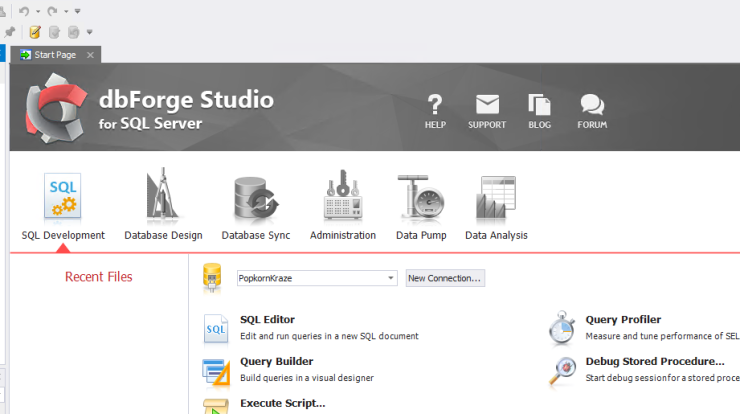Image resolution: width=740 pixels, height=414 pixels.
Task: Click the Database Design label
Action: 163,235
